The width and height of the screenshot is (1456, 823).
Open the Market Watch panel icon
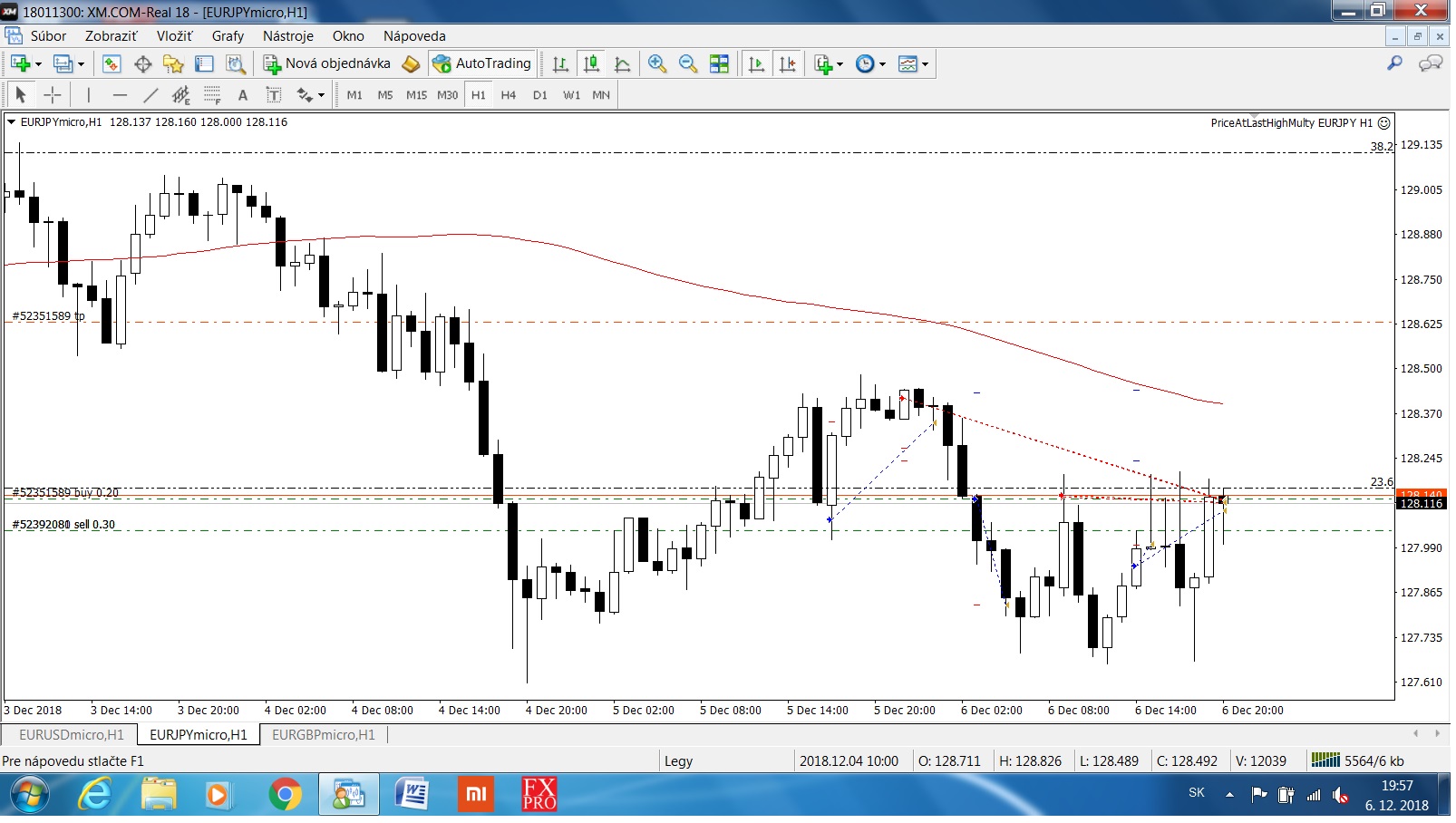tap(112, 63)
